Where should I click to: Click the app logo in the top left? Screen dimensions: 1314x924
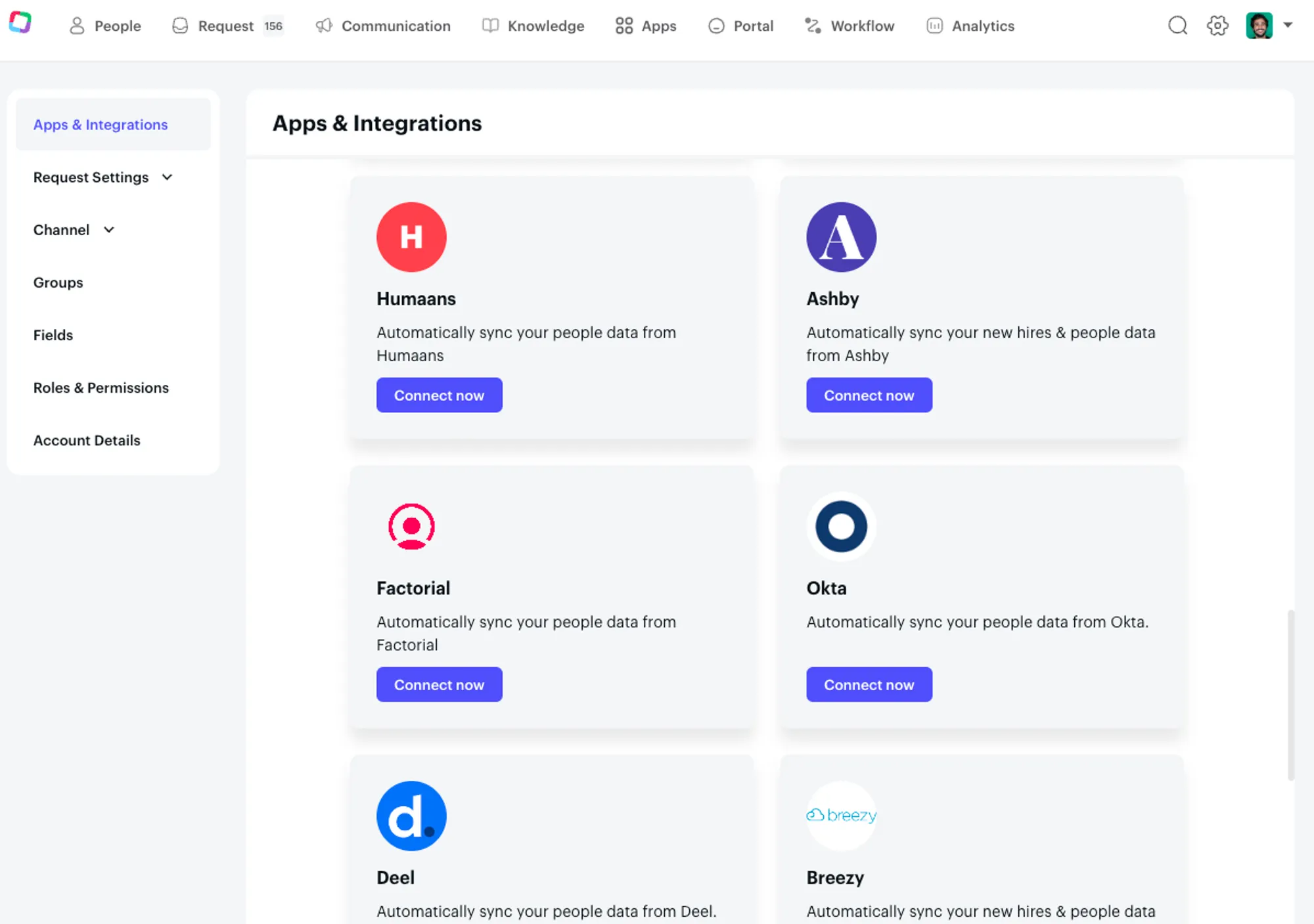(20, 22)
